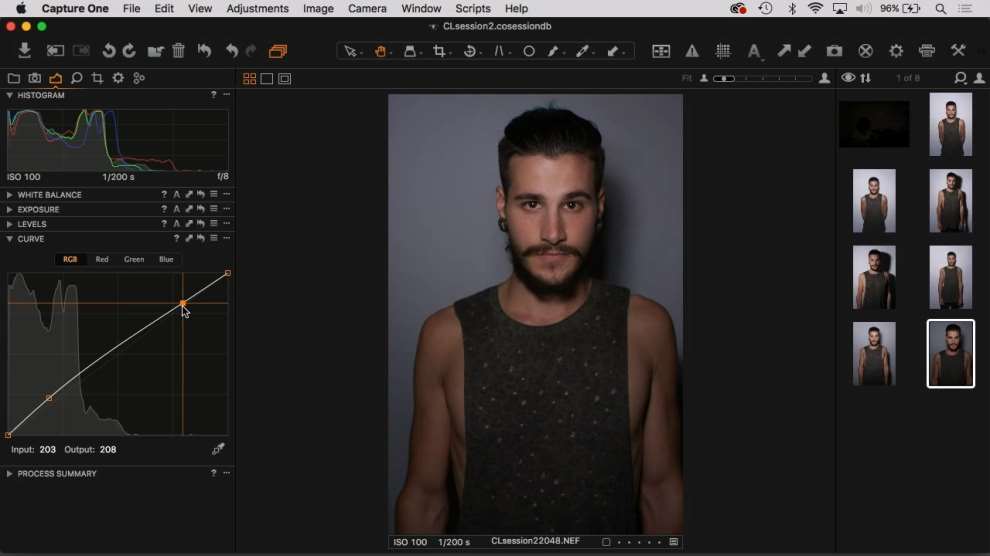Open Histogram panel more options dots
Viewport: 990px width, 556px height.
[x=227, y=95]
